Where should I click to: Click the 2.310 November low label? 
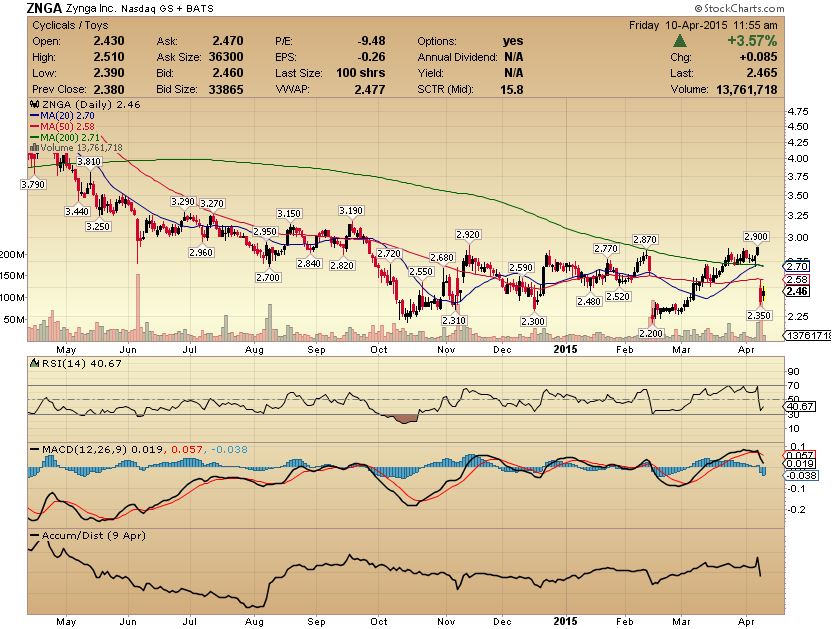454,321
